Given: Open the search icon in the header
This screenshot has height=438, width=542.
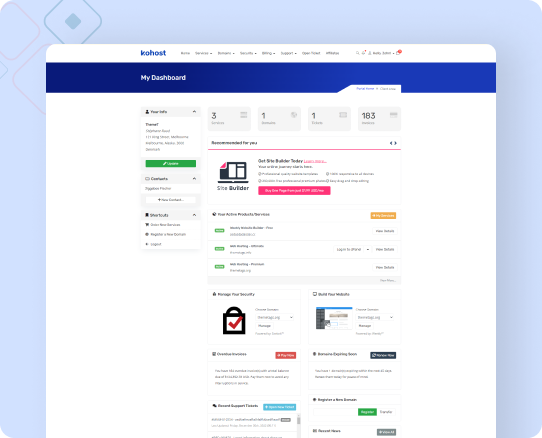Looking at the screenshot, I should click(x=357, y=53).
